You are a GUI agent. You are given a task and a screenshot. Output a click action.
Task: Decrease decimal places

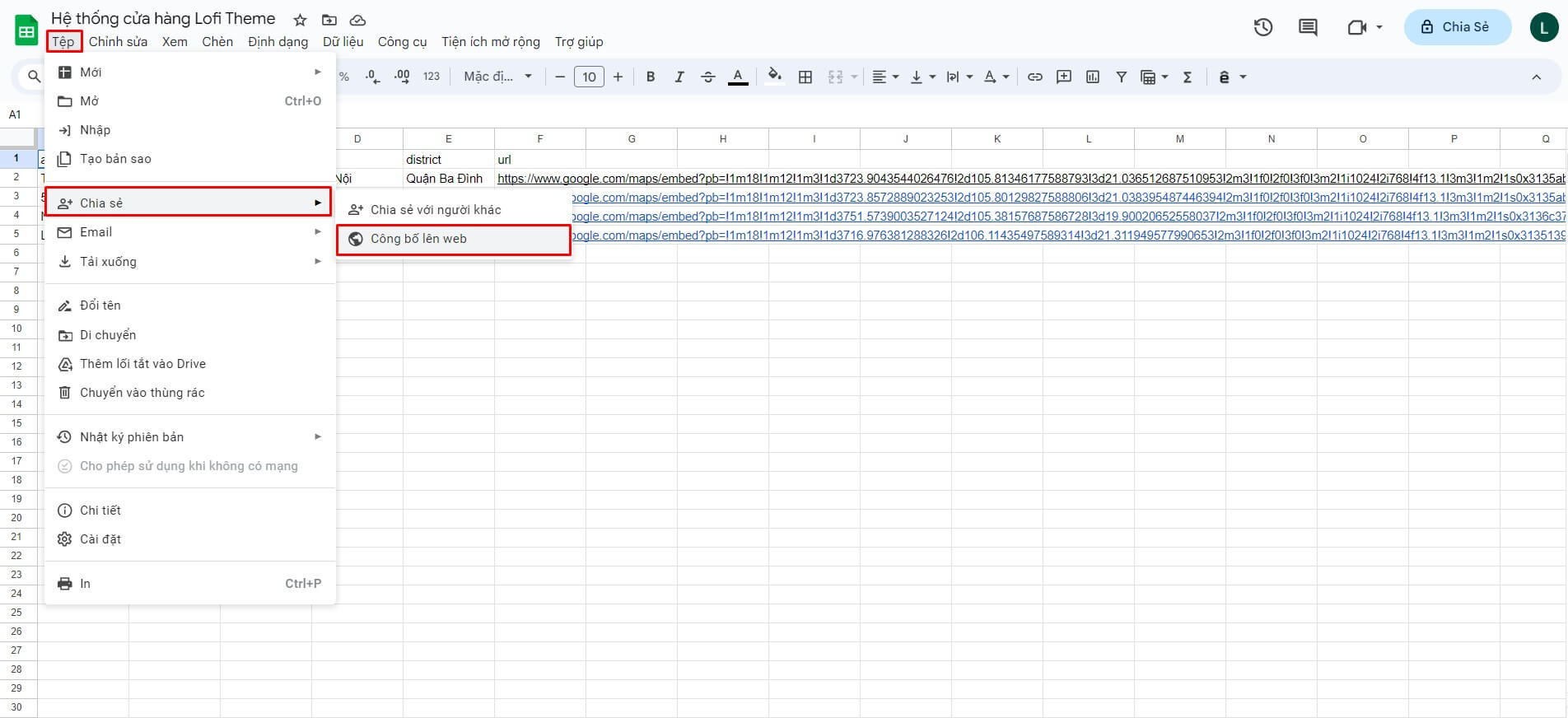(x=372, y=77)
